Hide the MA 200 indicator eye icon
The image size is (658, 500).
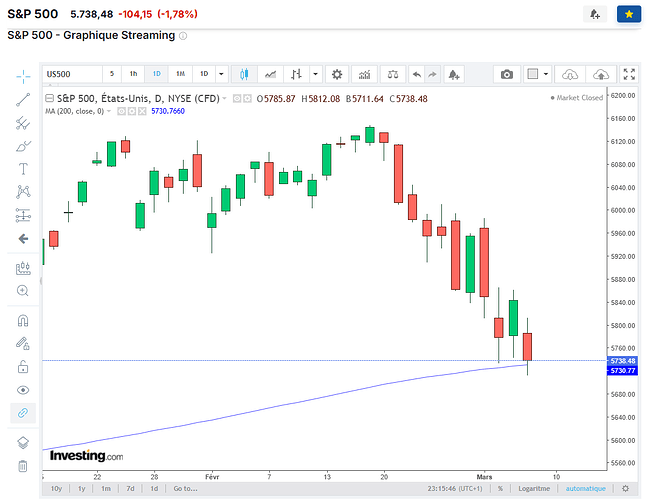(x=122, y=111)
